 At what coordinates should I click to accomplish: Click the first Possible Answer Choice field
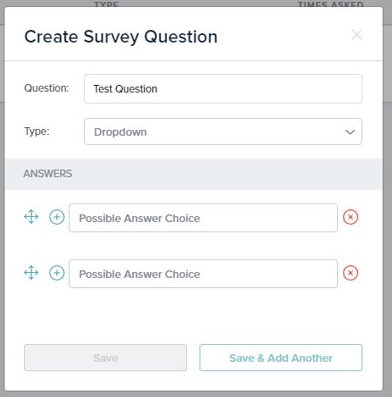[x=203, y=218]
